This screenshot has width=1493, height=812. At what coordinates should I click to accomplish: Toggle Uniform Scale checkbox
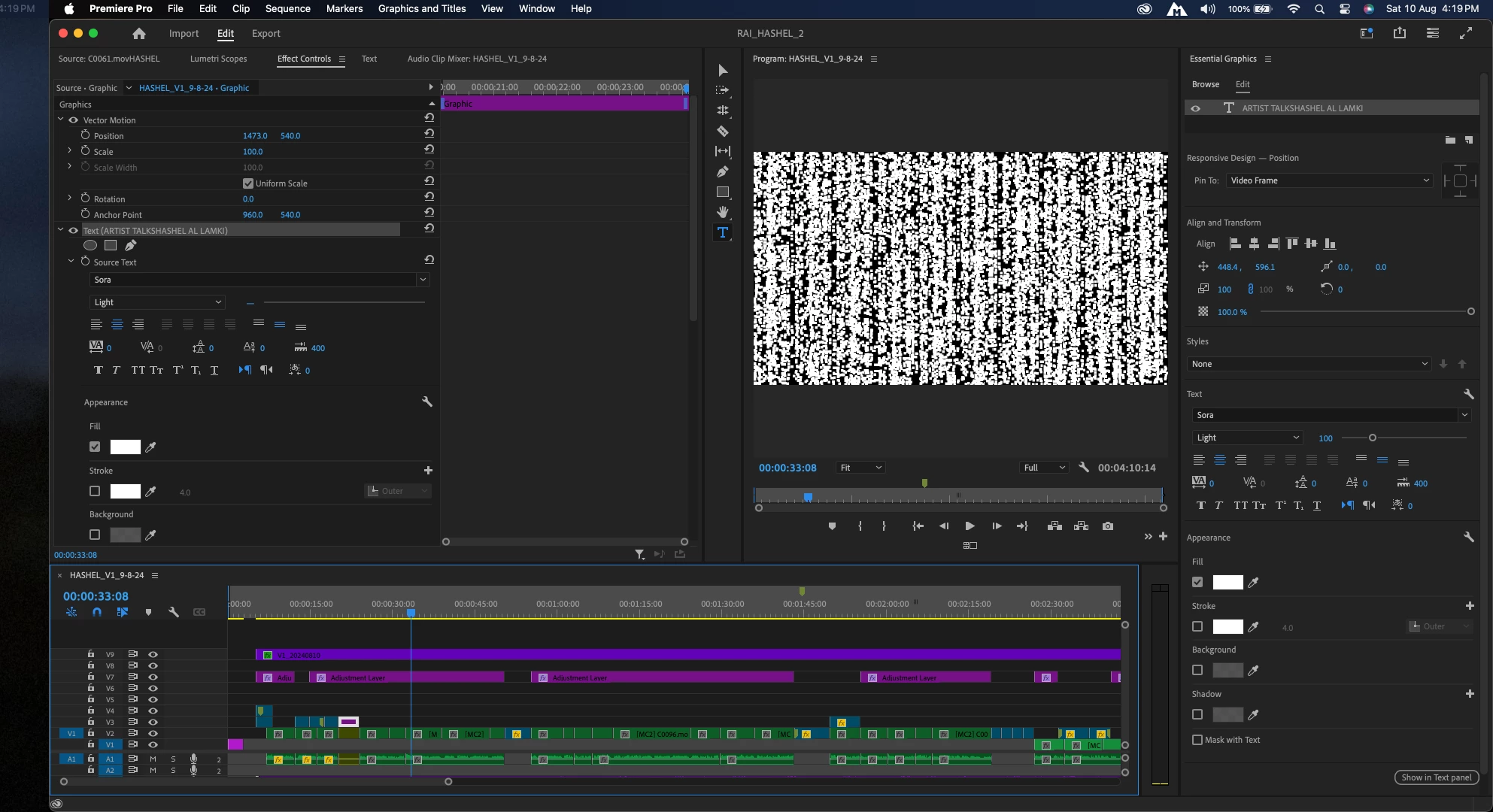click(248, 183)
